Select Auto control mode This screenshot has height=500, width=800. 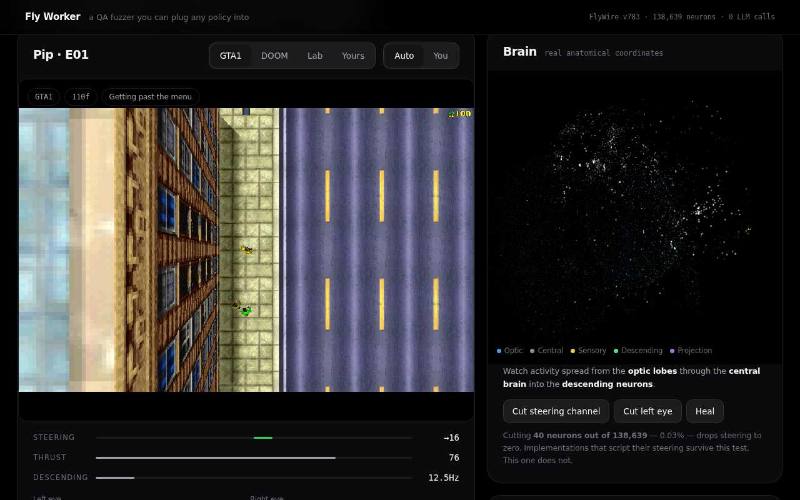coord(404,56)
